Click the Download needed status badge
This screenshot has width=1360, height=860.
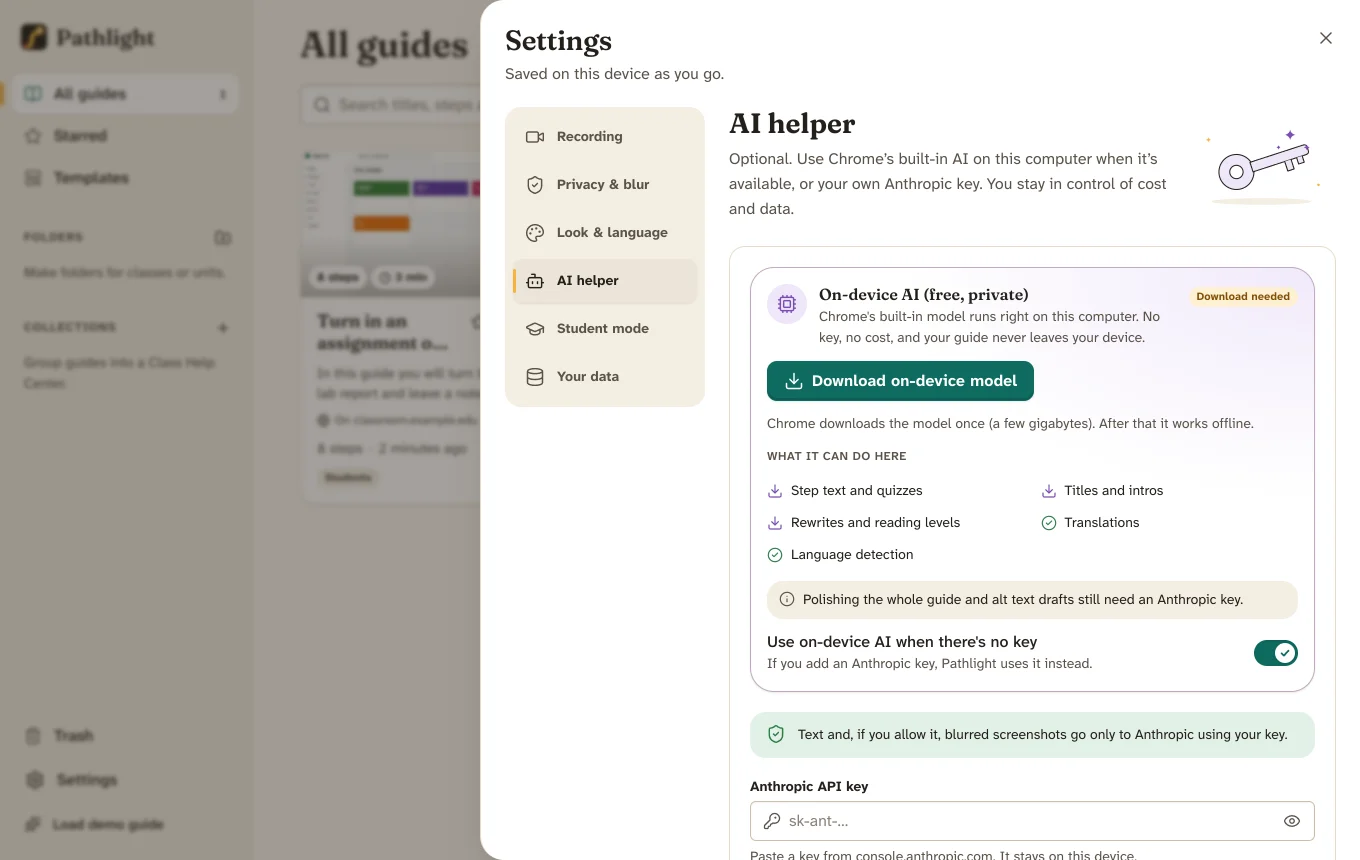point(1243,296)
